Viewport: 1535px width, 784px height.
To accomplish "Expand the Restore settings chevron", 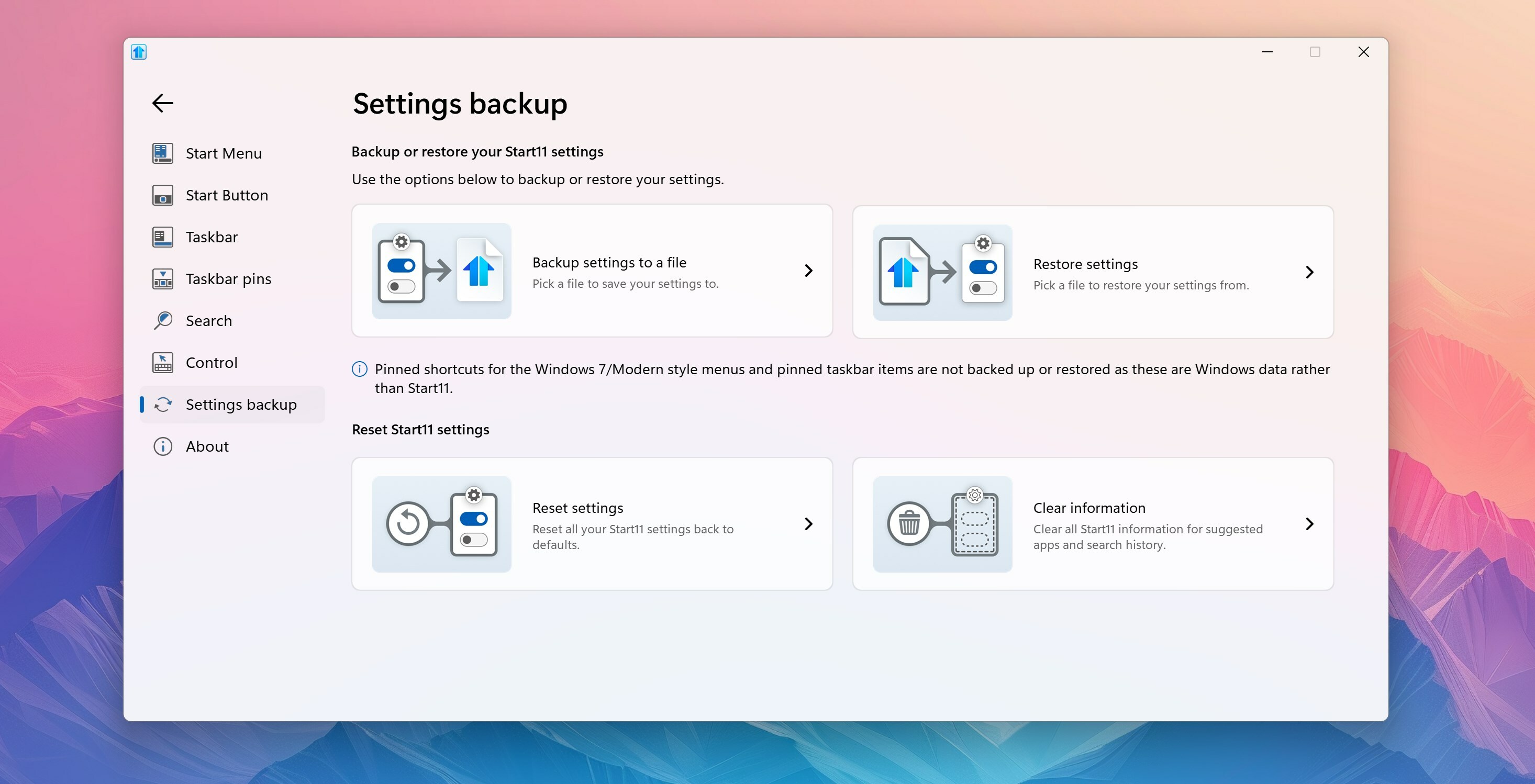I will tap(1310, 272).
